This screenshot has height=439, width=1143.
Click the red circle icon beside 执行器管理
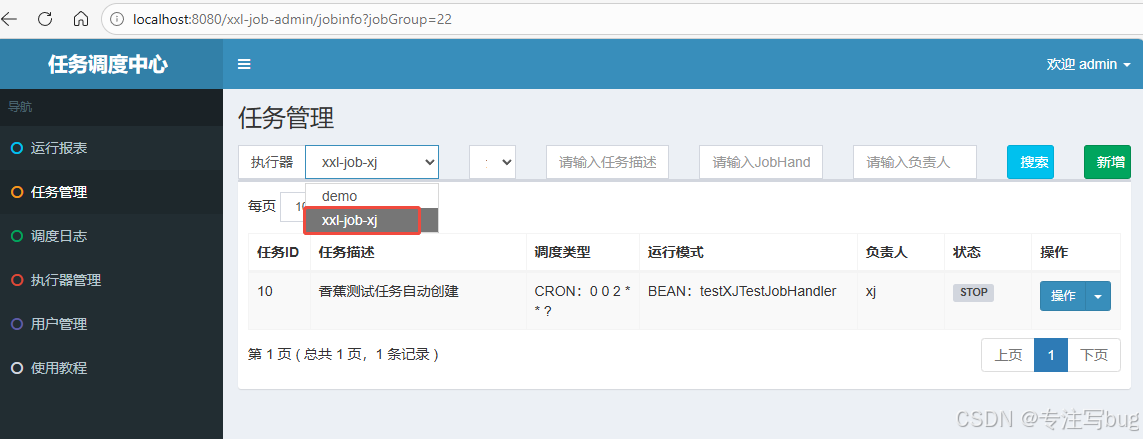(x=17, y=280)
